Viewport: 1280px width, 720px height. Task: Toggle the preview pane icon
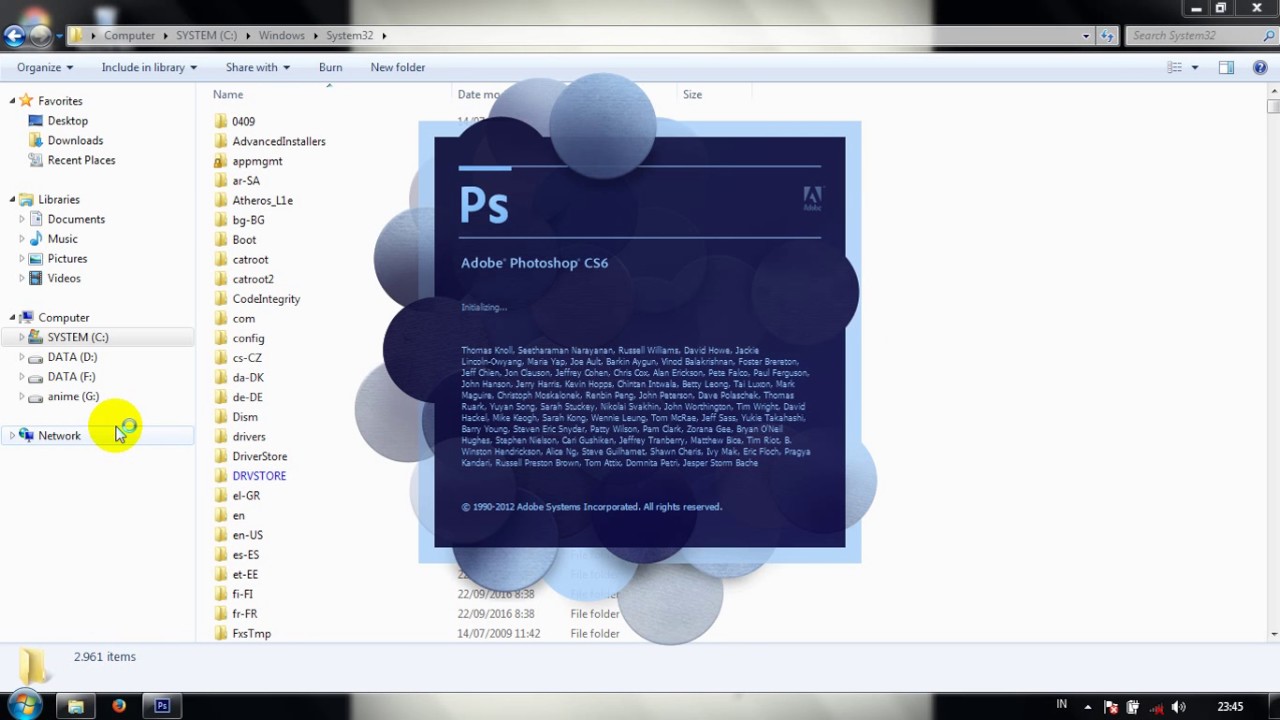[x=1226, y=67]
